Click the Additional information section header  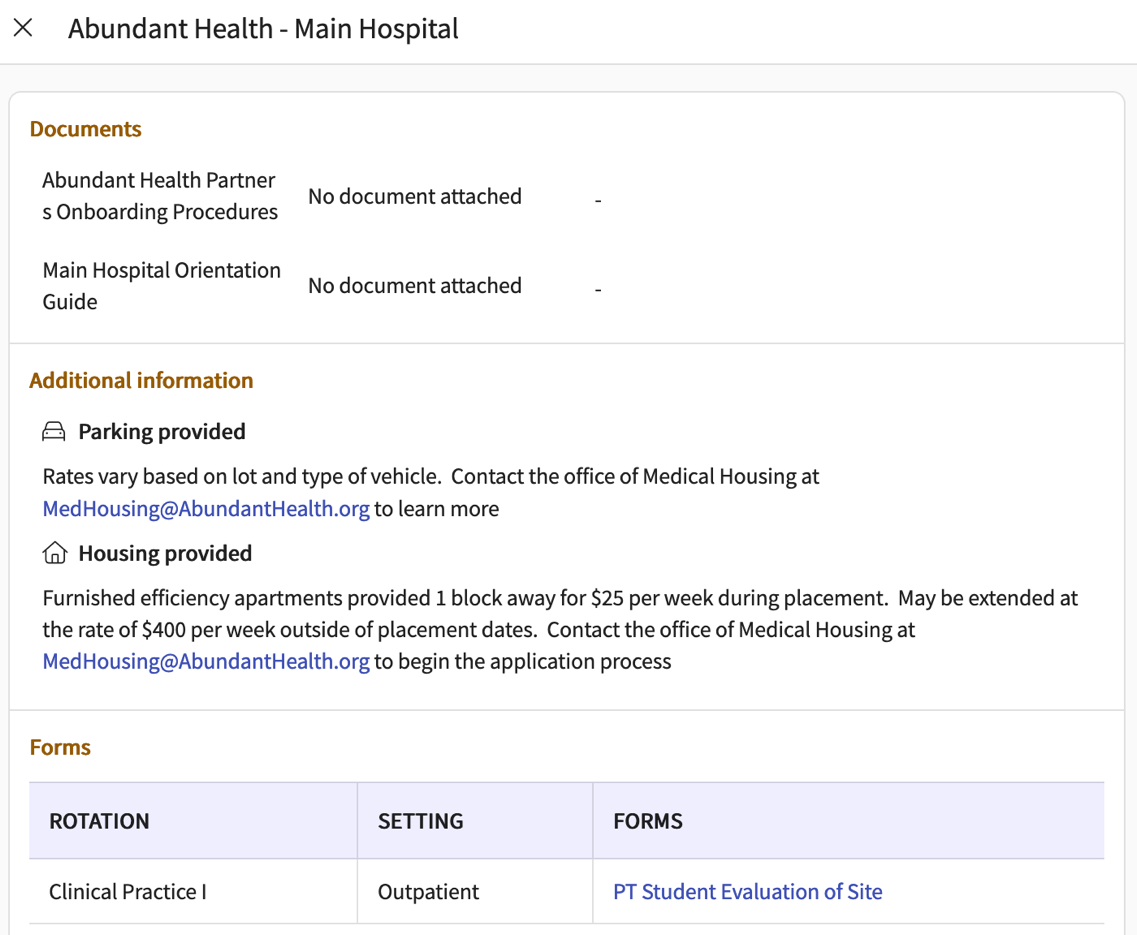tap(141, 380)
